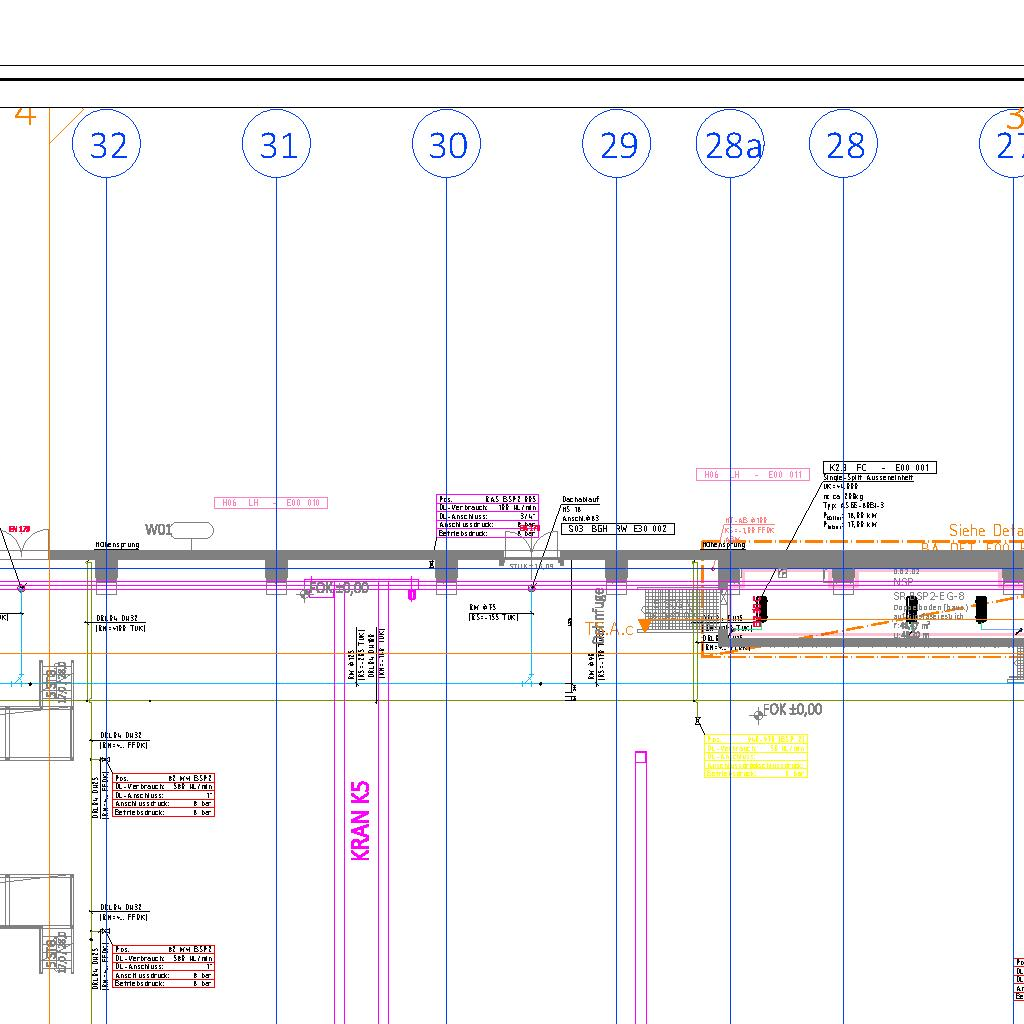The height and width of the screenshot is (1024, 1024).
Task: Click the lower-right FOK ±0,00 level symbol
Action: [x=759, y=714]
